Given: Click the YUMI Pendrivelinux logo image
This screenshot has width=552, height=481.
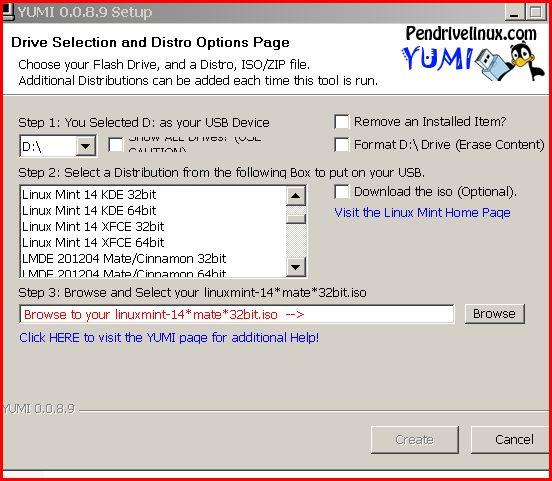Looking at the screenshot, I should [x=472, y=54].
